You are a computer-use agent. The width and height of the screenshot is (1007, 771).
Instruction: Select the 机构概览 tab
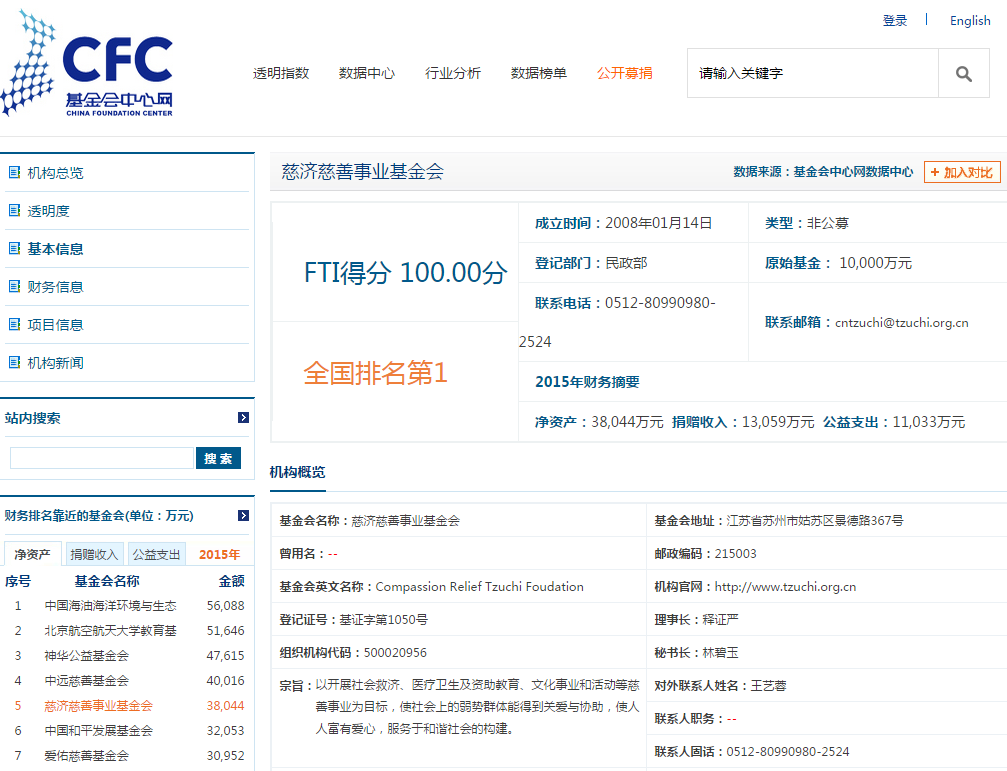coord(297,472)
